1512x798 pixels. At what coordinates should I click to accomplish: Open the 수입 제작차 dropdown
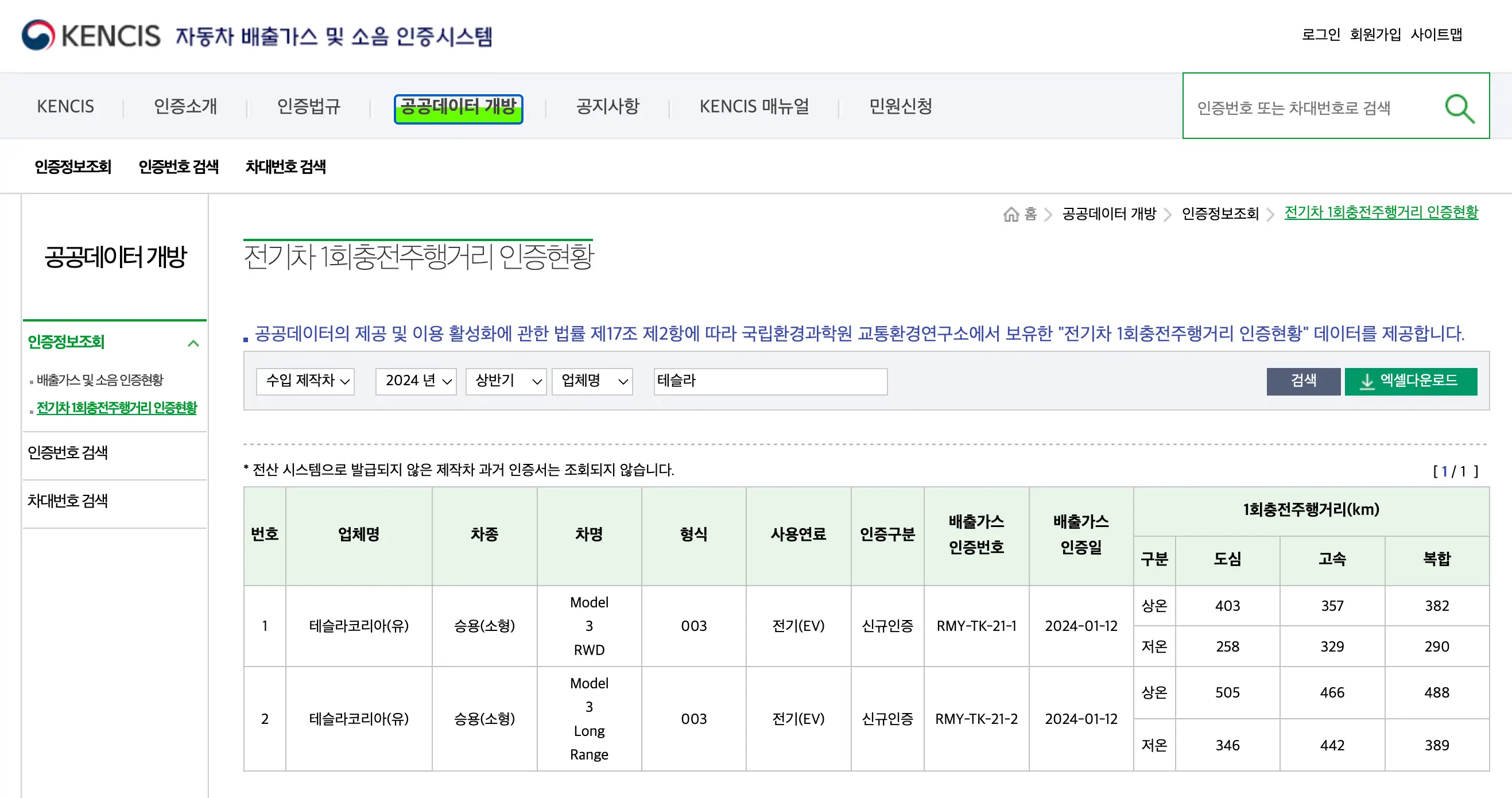[x=305, y=381]
